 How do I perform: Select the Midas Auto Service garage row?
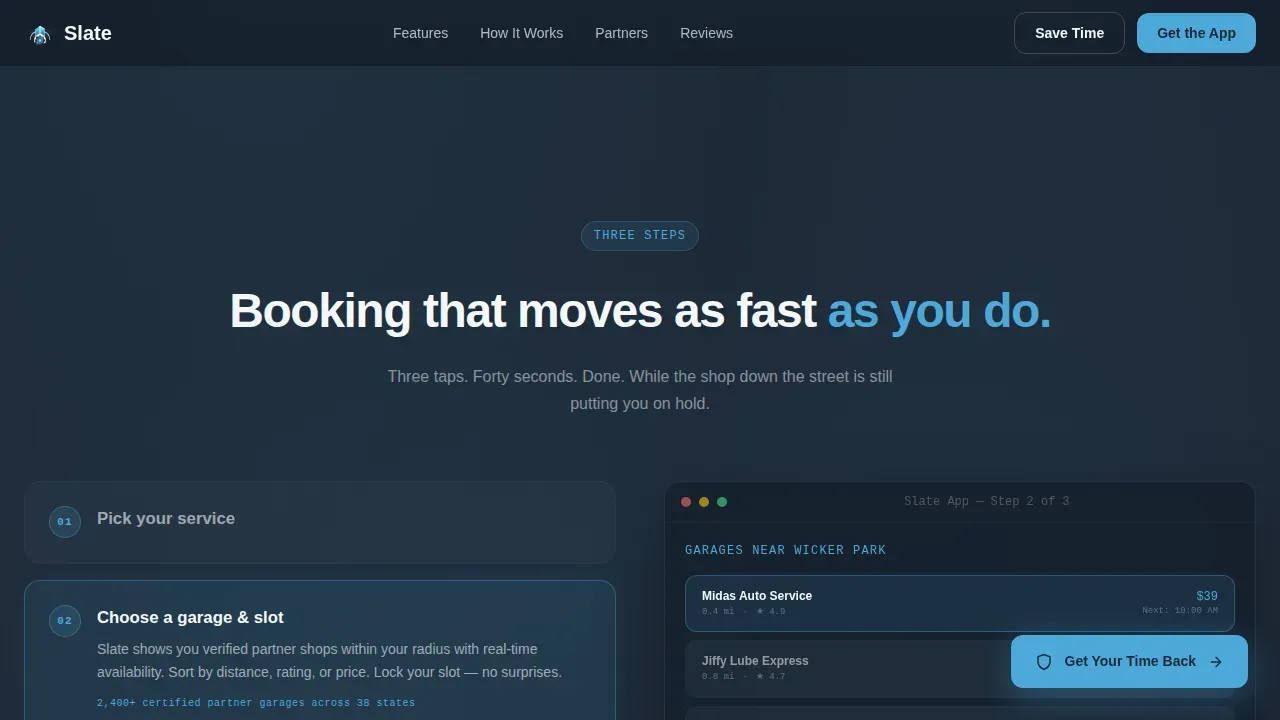960,603
